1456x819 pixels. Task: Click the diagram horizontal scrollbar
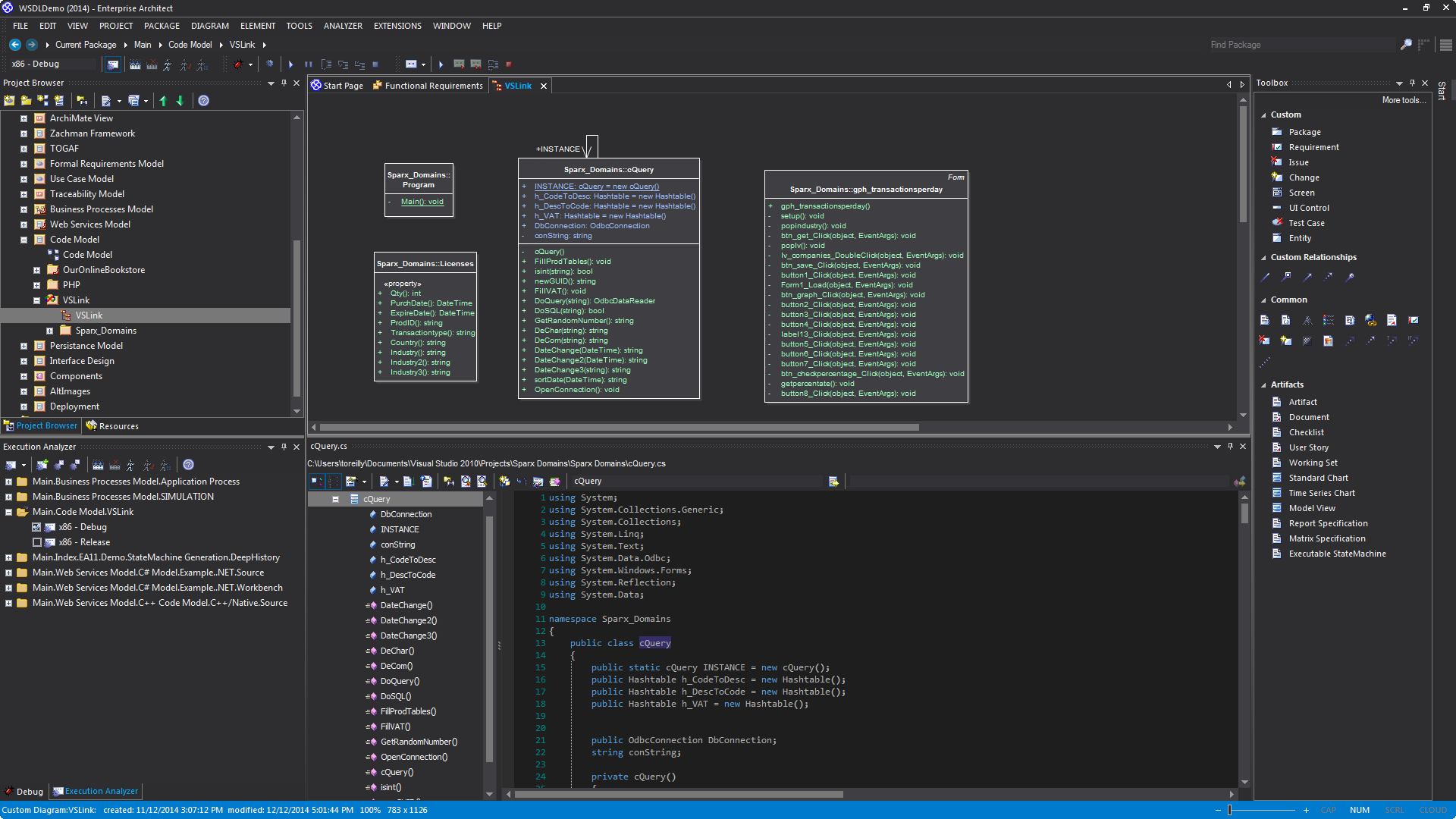tap(618, 427)
